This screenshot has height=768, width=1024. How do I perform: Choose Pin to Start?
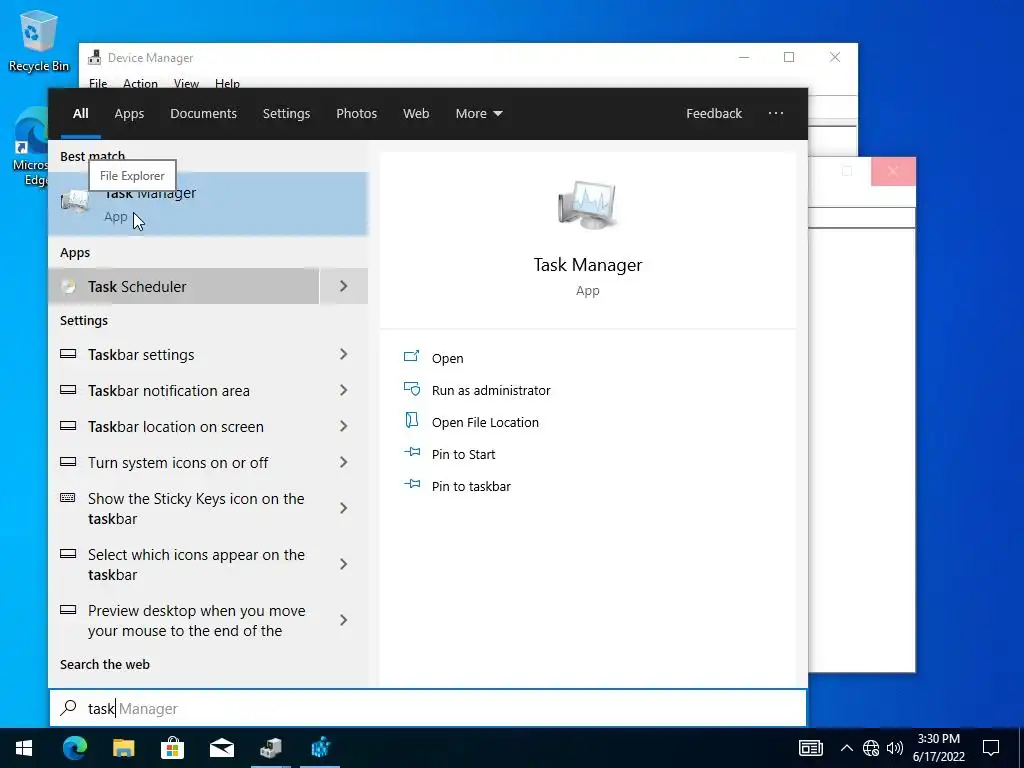(463, 455)
